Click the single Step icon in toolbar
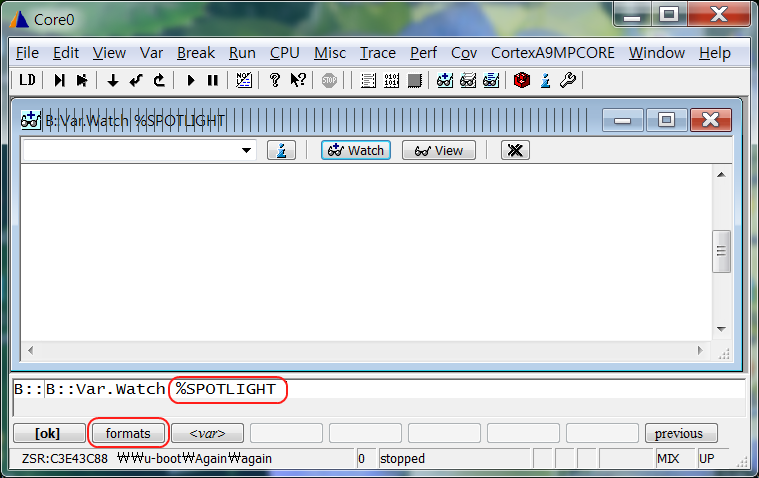Viewport: 759px width, 478px height. coord(60,80)
